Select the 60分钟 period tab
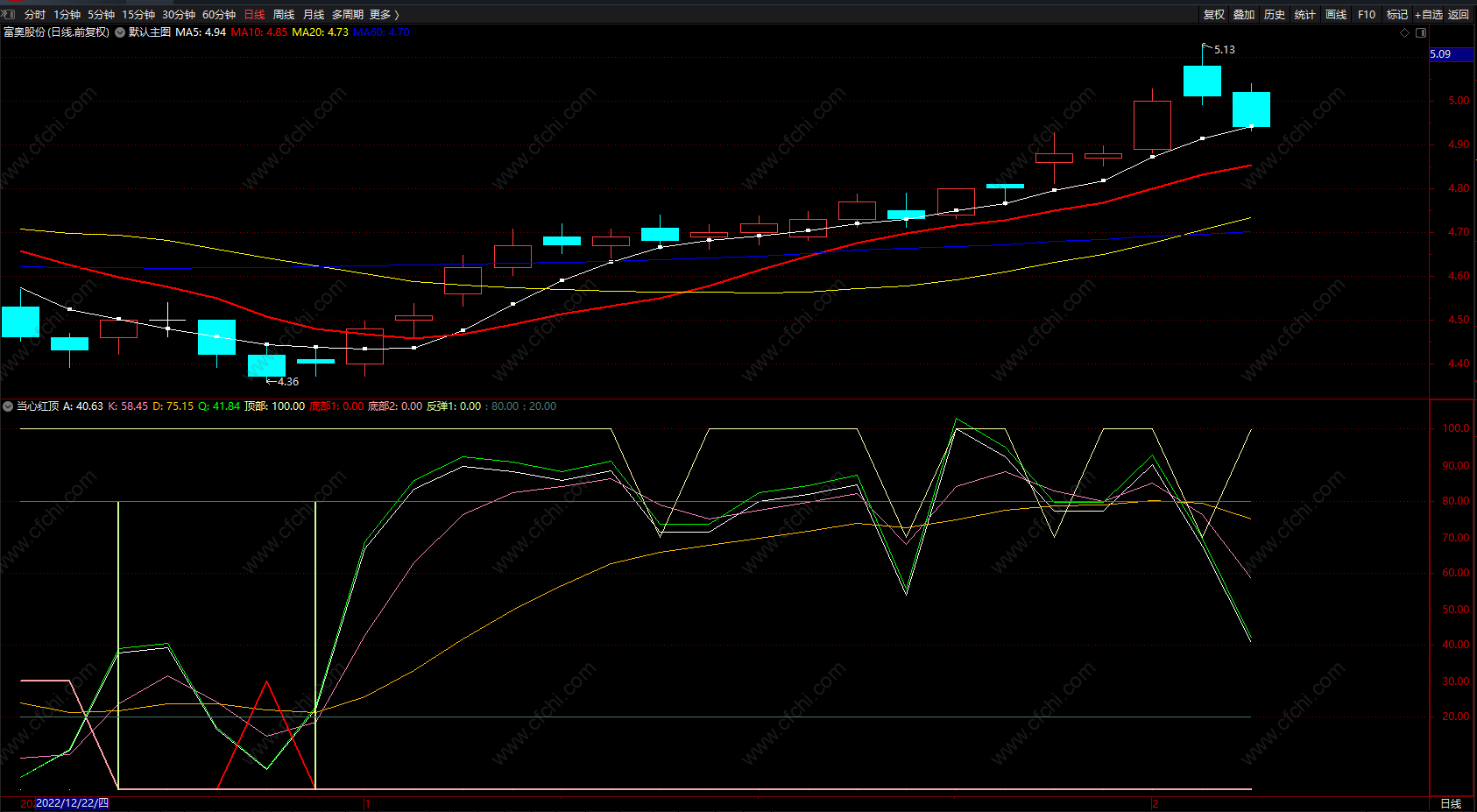1477x812 pixels. [219, 15]
